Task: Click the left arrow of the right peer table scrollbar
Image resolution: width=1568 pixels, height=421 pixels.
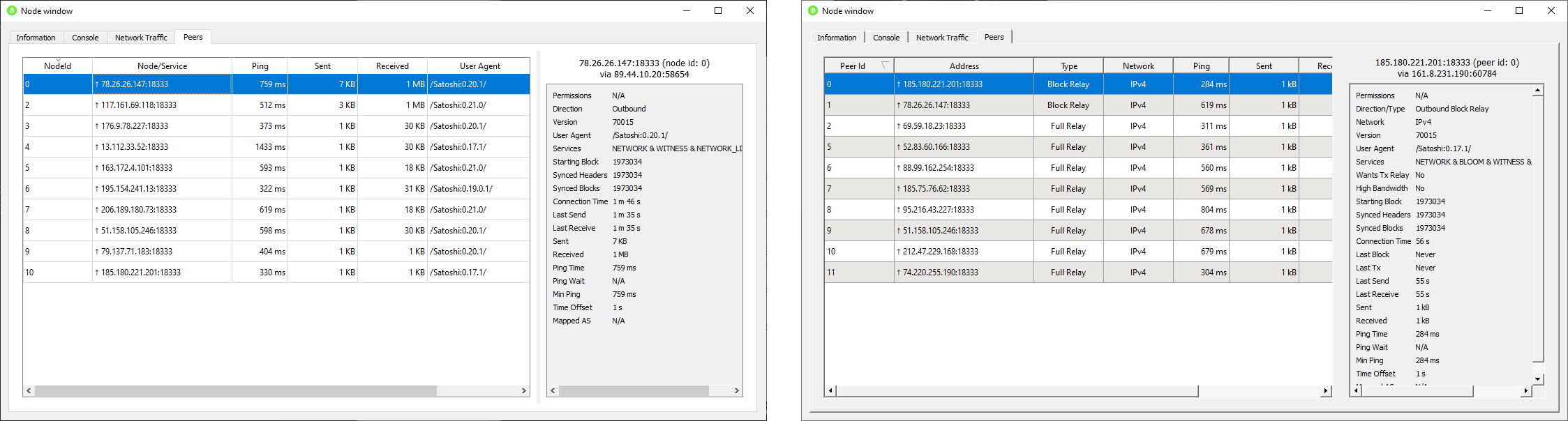Action: pos(830,391)
